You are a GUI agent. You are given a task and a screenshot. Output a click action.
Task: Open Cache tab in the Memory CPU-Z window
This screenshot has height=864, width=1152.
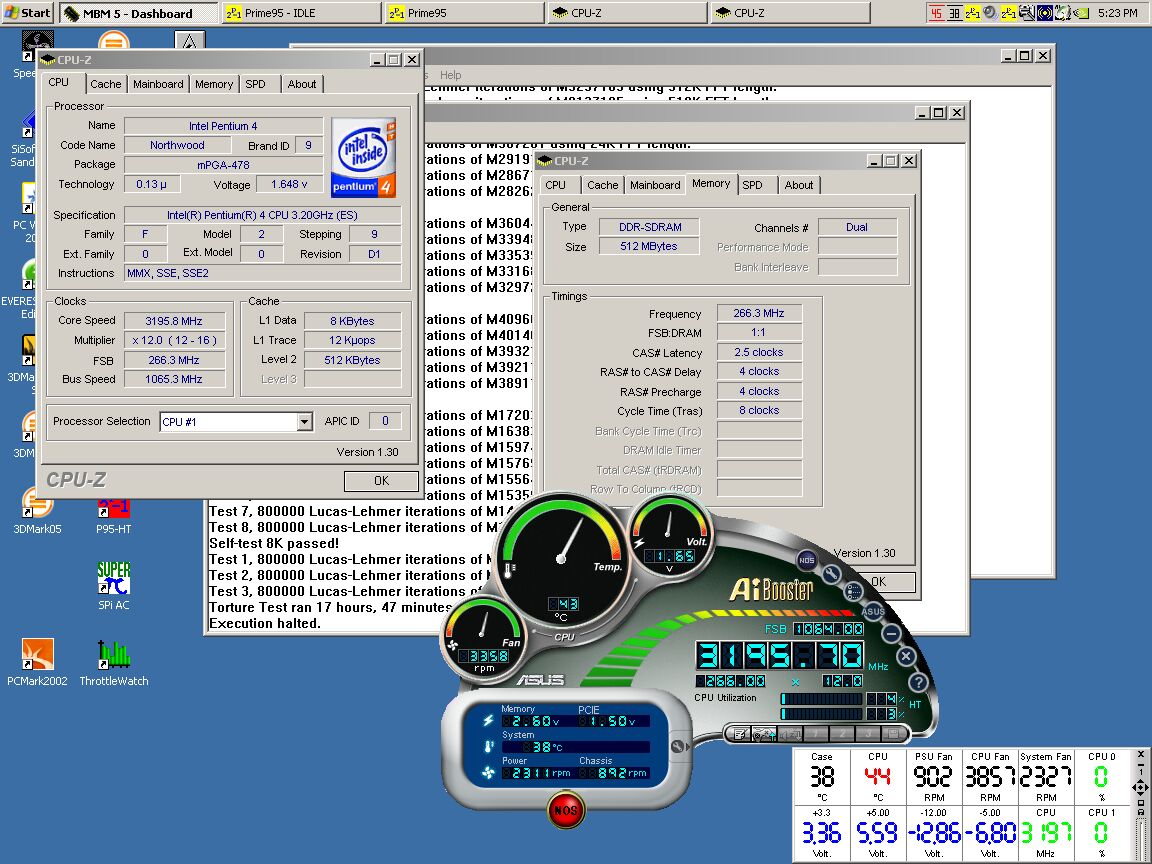(602, 185)
